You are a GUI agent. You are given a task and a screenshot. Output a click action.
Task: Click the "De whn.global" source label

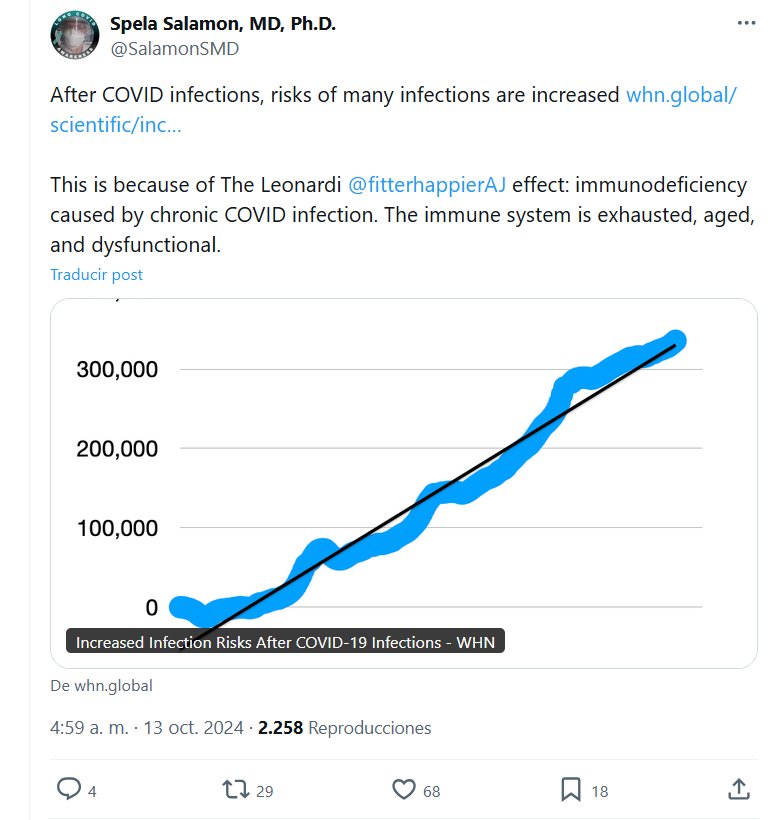click(101, 686)
